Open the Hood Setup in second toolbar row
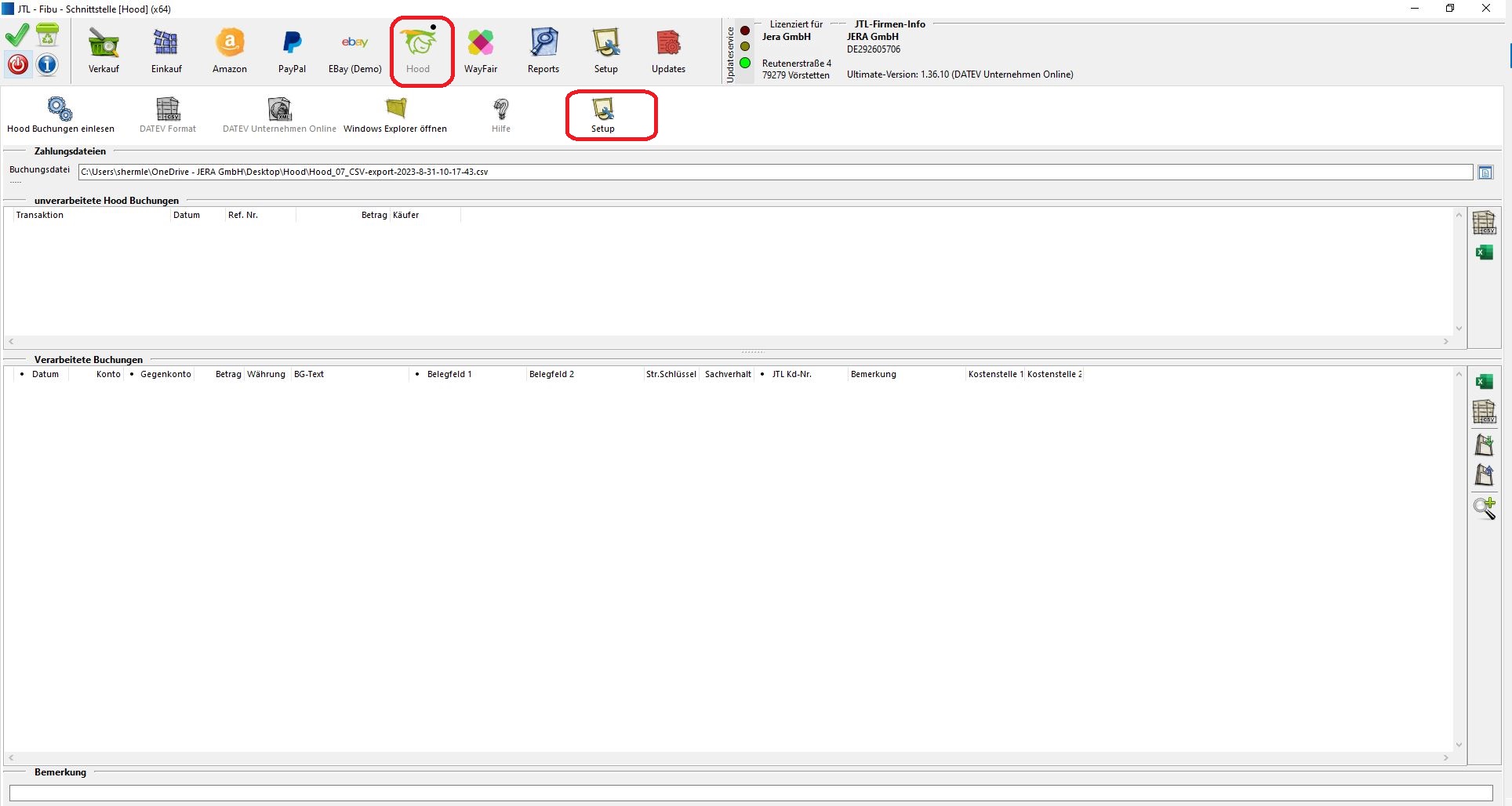The height and width of the screenshot is (806, 1512). (x=602, y=114)
